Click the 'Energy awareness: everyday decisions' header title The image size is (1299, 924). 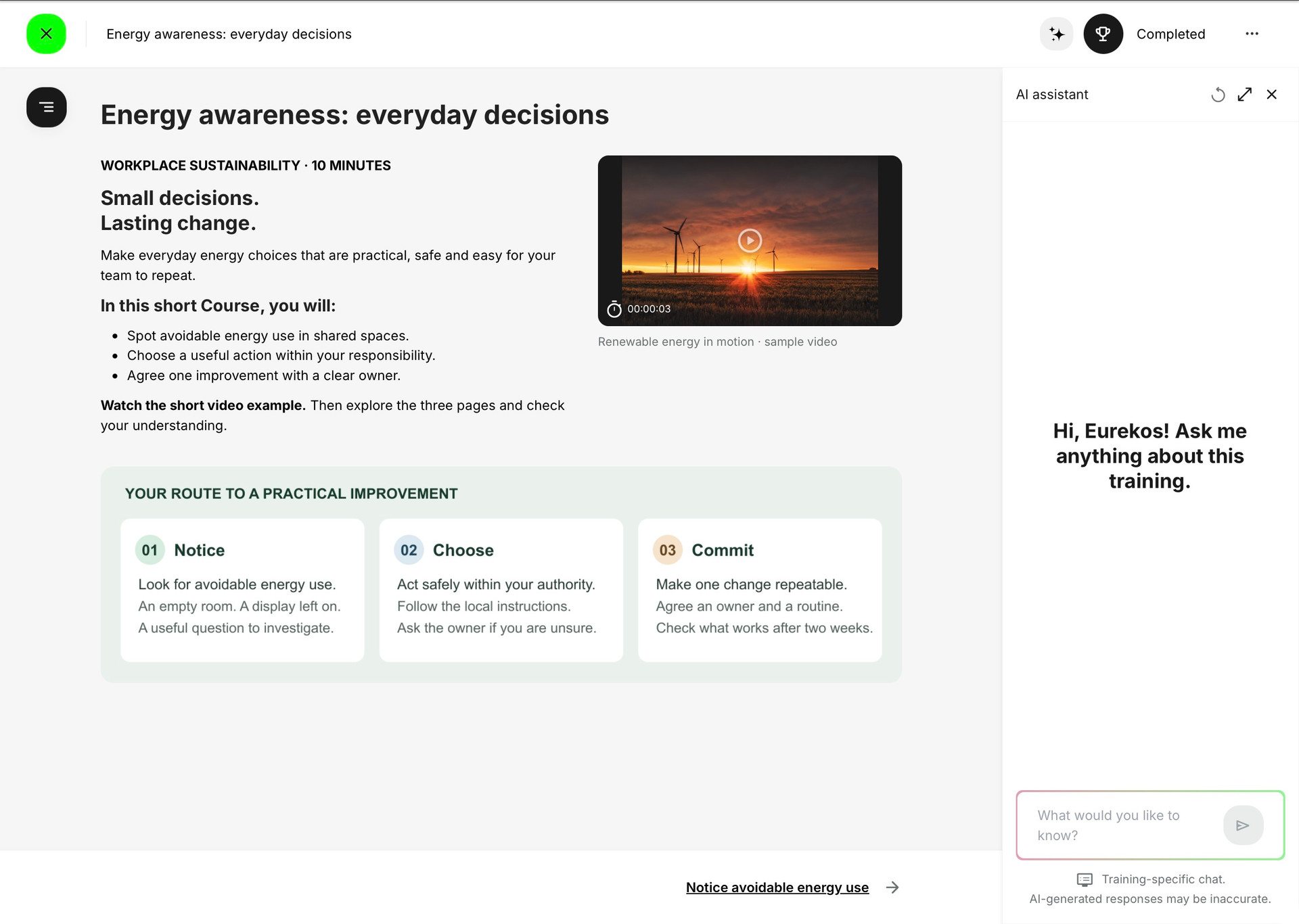coord(229,34)
